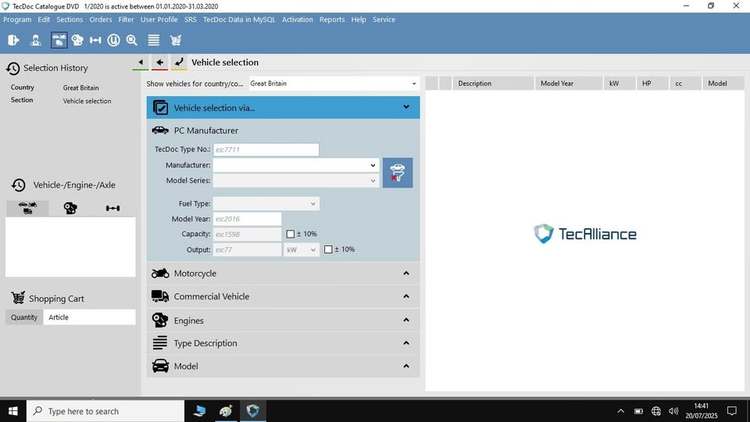Click the exit/logout toolbar icon
The height and width of the screenshot is (422, 750).
[x=13, y=40]
